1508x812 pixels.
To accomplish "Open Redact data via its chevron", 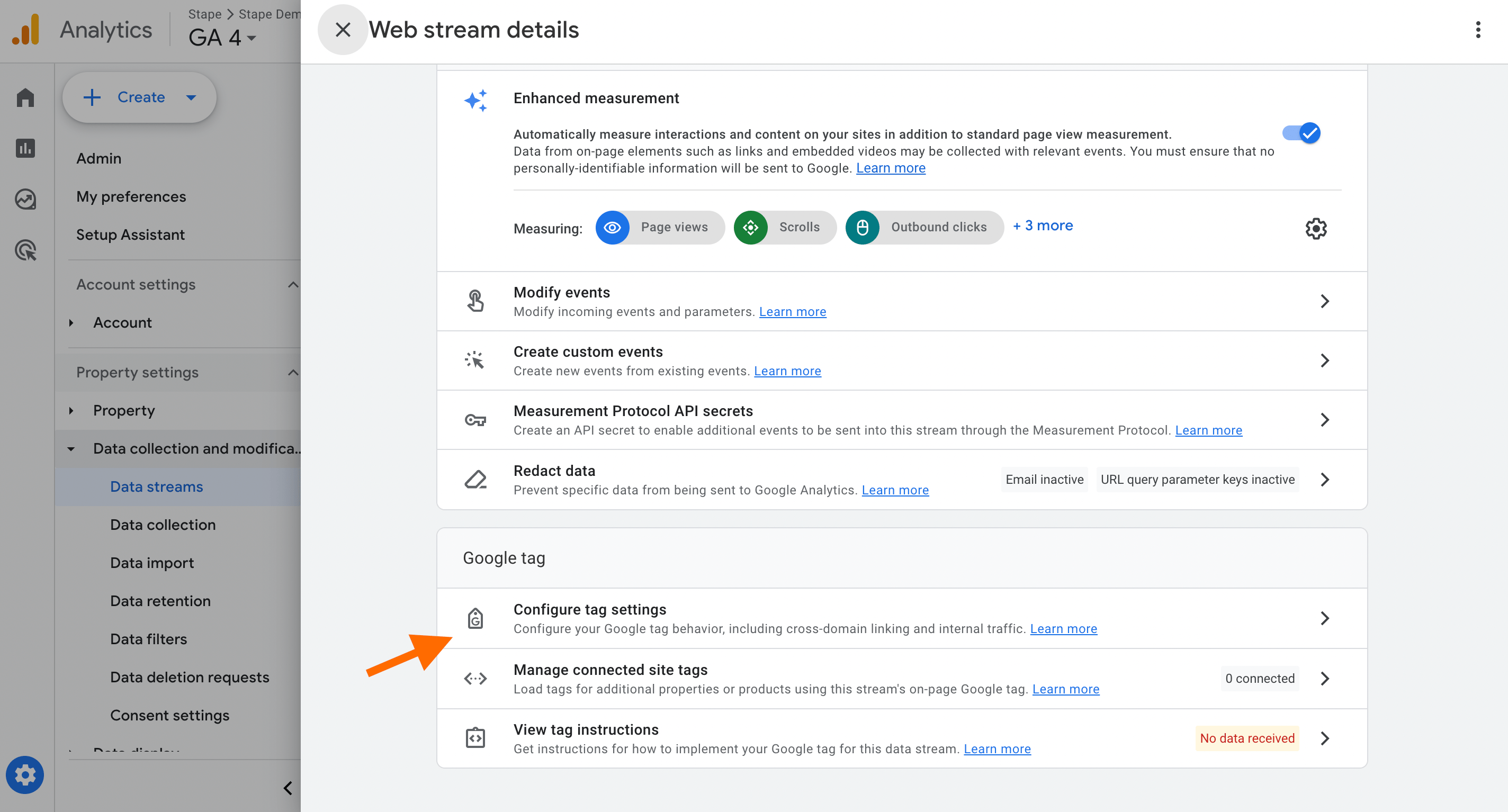I will tap(1324, 480).
